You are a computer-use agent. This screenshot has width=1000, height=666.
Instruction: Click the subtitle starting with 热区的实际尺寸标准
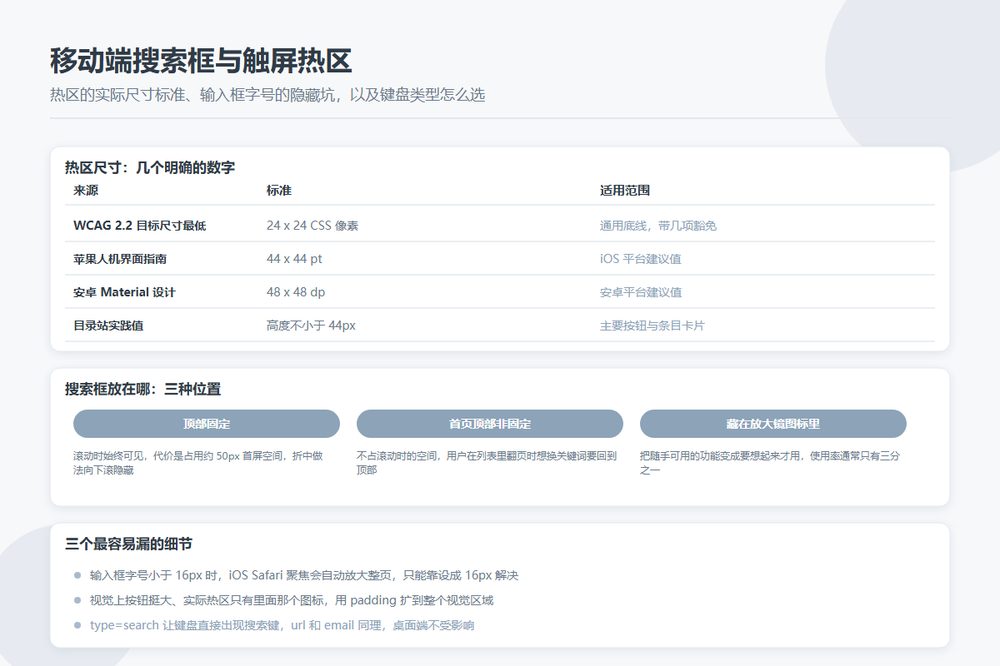pyautogui.click(x=267, y=95)
